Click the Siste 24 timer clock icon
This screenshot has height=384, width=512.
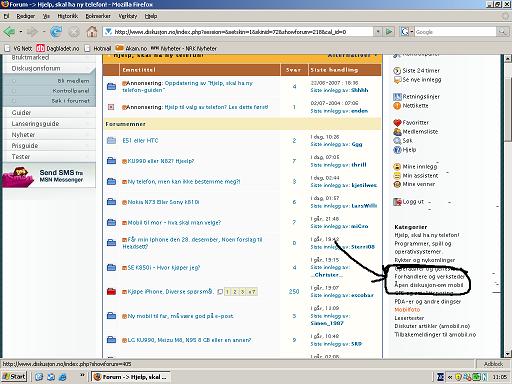[397, 71]
